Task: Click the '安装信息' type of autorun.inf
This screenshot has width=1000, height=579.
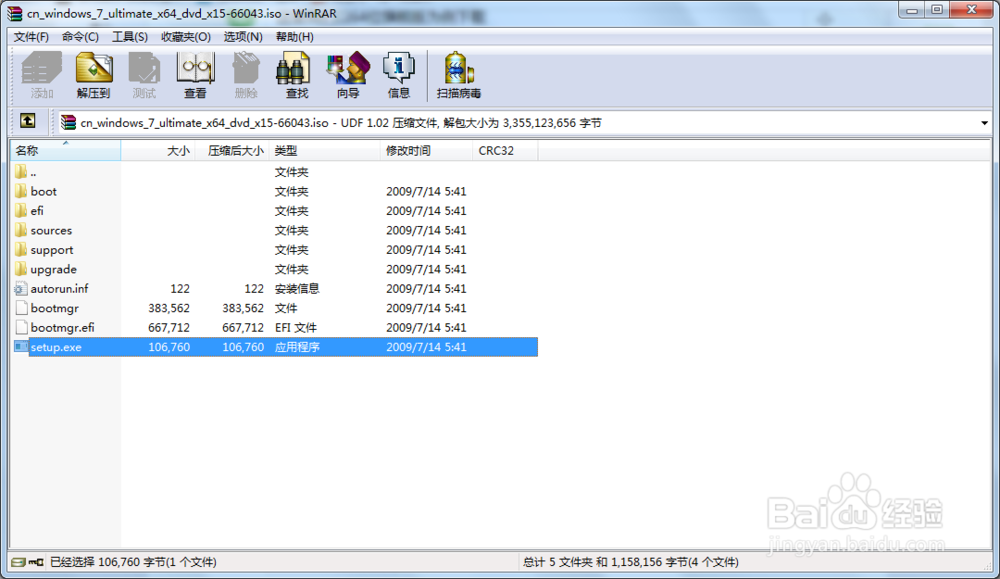Action: 297,288
